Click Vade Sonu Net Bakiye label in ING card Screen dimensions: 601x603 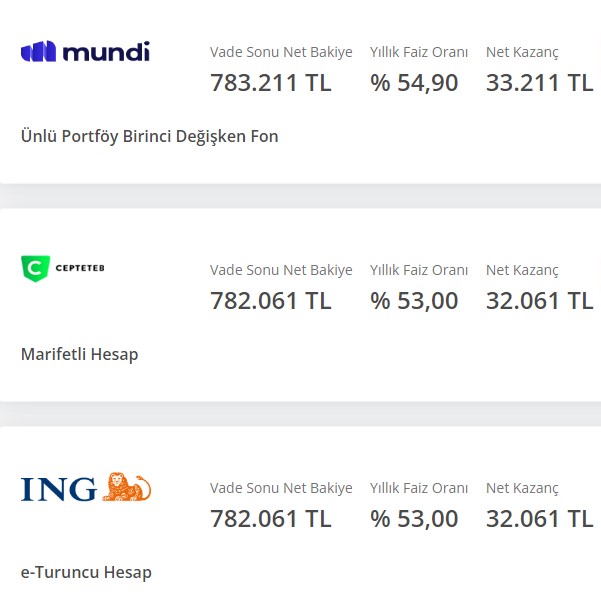pos(281,488)
